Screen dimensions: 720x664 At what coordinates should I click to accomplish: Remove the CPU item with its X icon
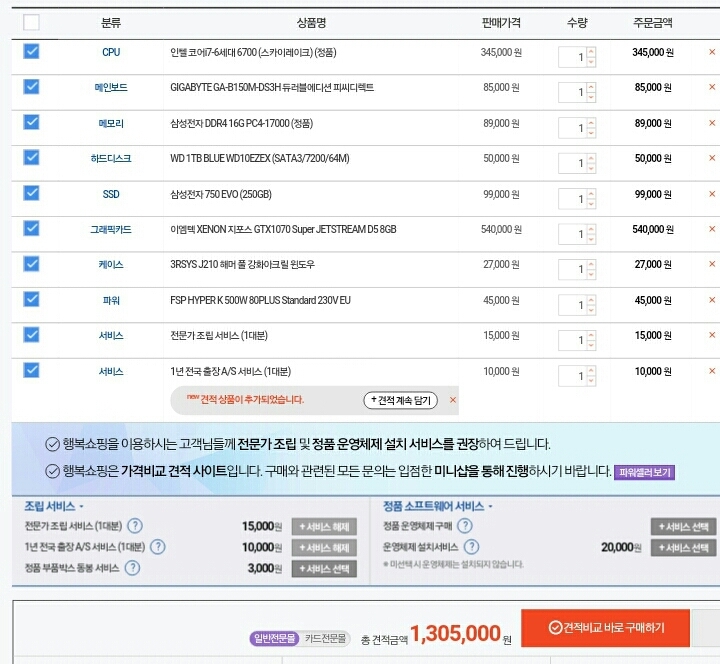[712, 53]
